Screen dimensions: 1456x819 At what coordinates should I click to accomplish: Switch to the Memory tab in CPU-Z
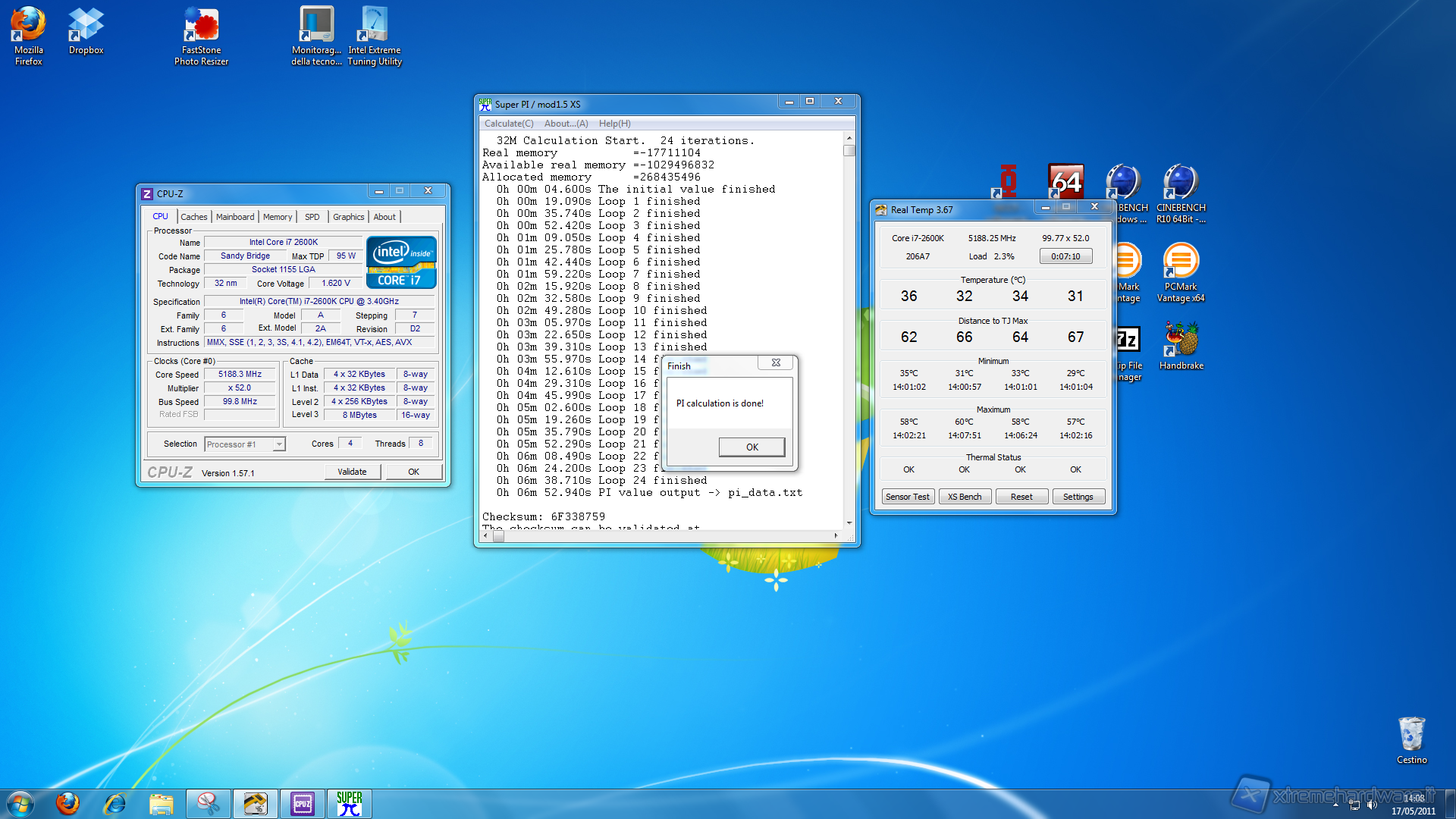277,217
